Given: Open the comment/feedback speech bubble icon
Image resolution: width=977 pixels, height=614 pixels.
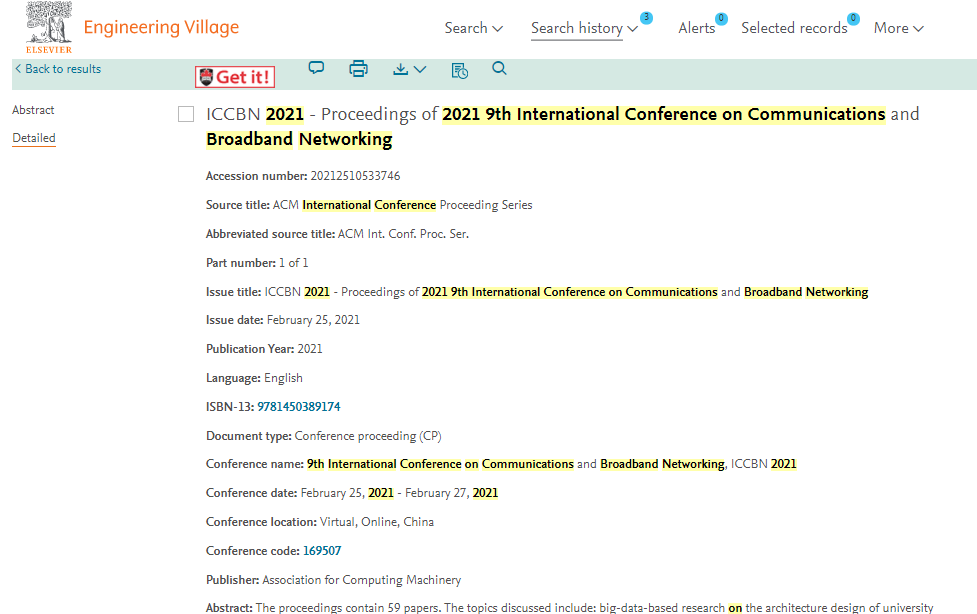Looking at the screenshot, I should click(316, 69).
